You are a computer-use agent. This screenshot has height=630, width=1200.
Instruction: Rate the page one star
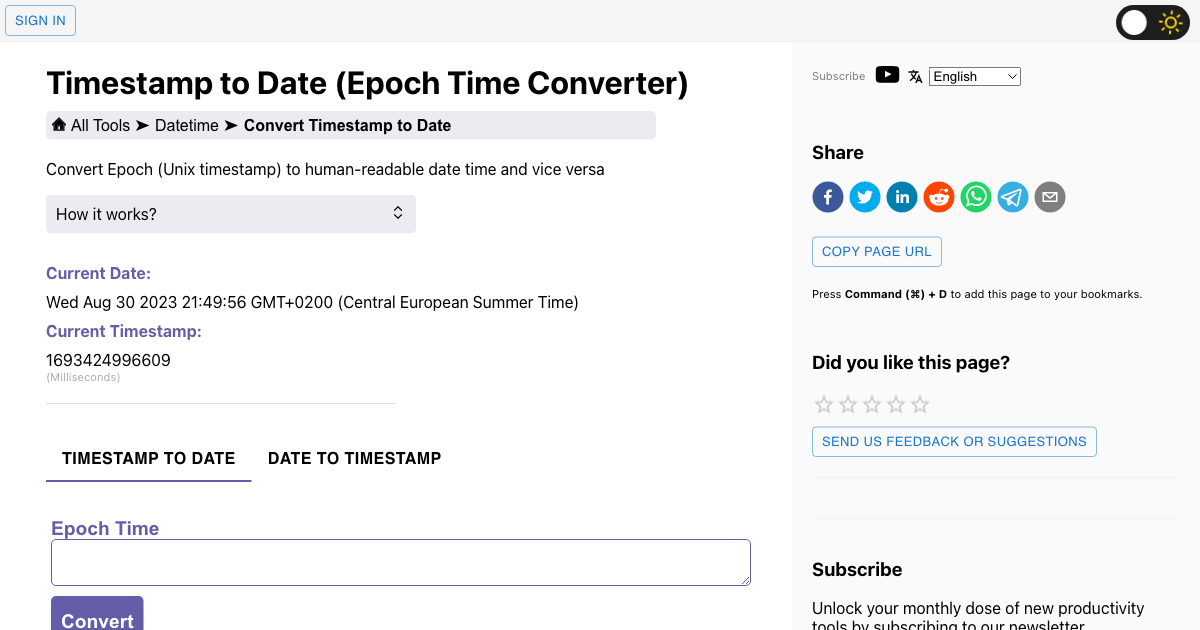824,405
